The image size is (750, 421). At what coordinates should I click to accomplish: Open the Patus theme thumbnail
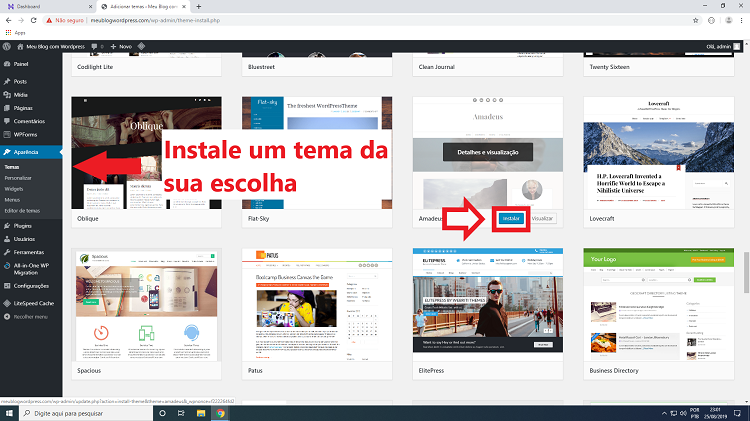[x=317, y=305]
